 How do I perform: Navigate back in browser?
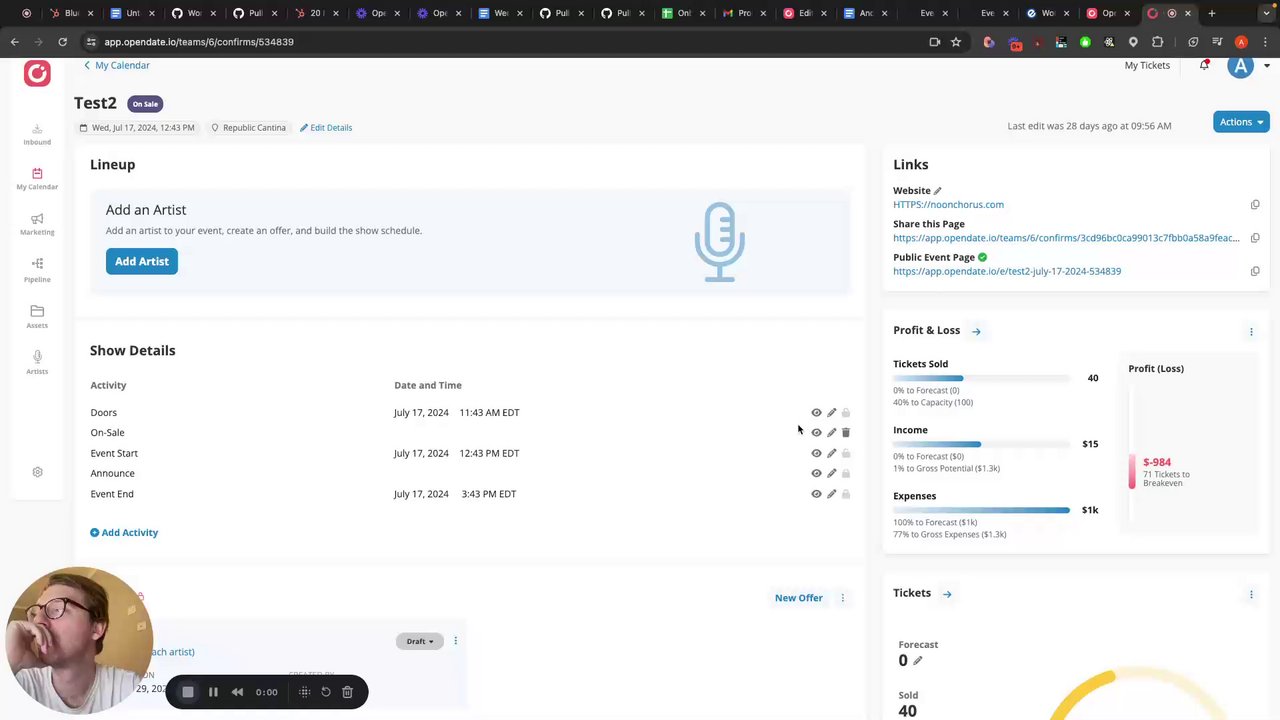tap(15, 42)
